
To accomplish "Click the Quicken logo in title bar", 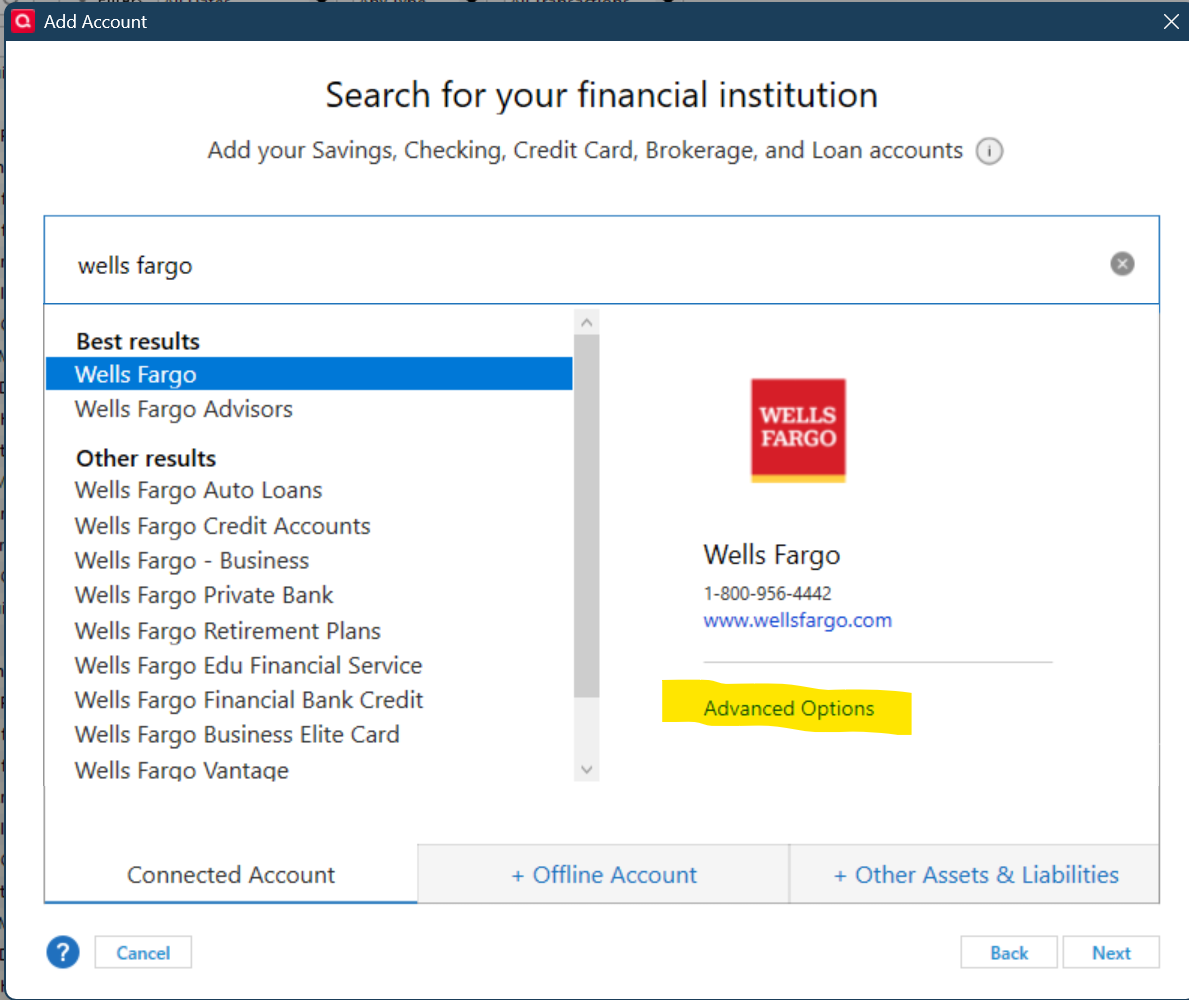I will tap(23, 20).
